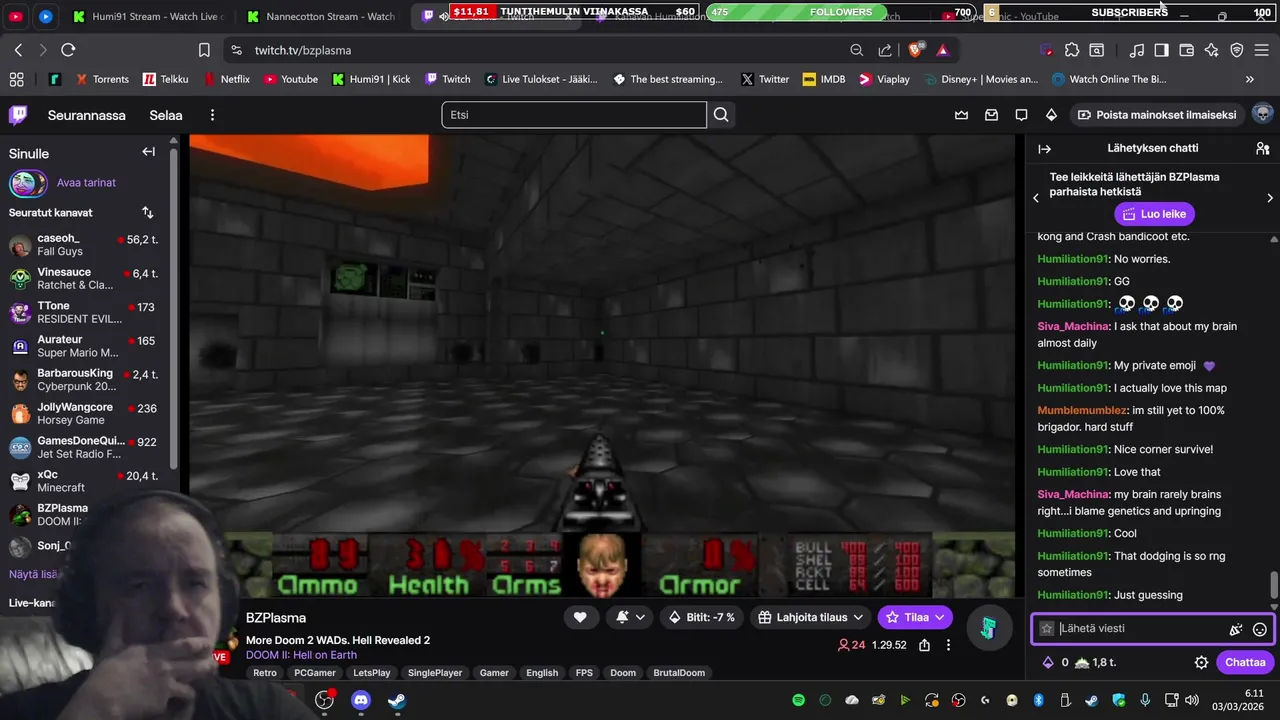Image resolution: width=1280 pixels, height=720 pixels.
Task: Open user avatar menu in Twitch header
Action: [x=1262, y=114]
